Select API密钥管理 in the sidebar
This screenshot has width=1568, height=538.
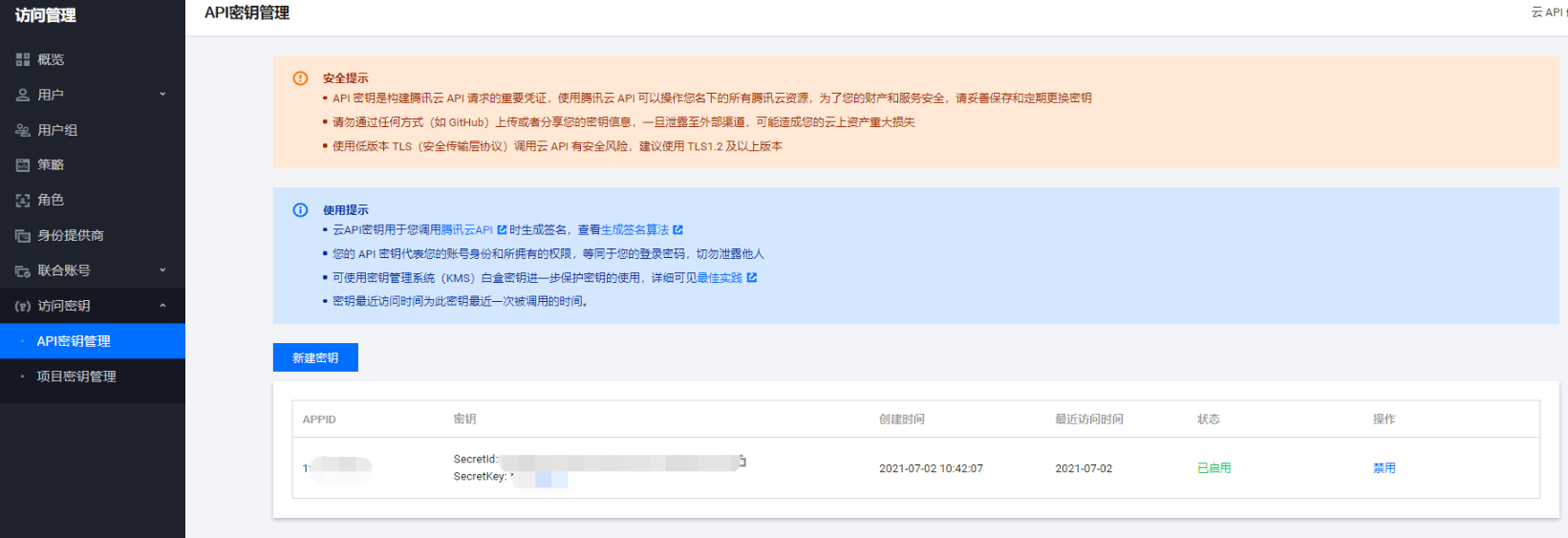pyautogui.click(x=74, y=341)
